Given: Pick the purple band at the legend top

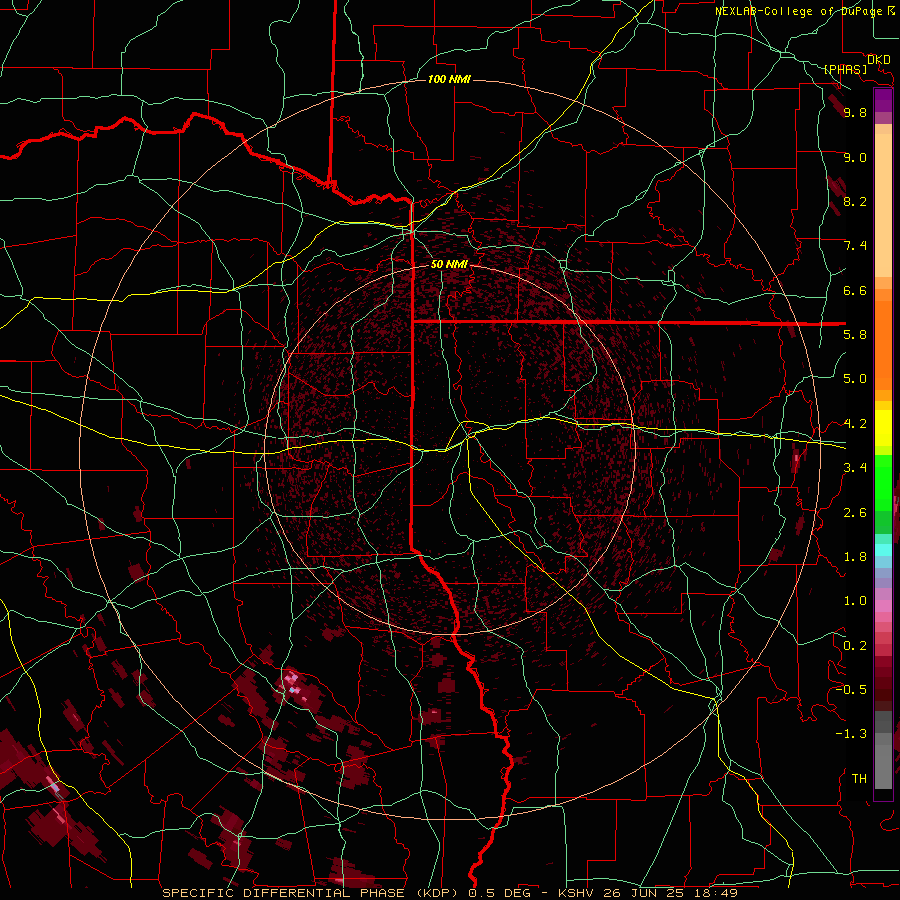Looking at the screenshot, I should coord(883,100).
